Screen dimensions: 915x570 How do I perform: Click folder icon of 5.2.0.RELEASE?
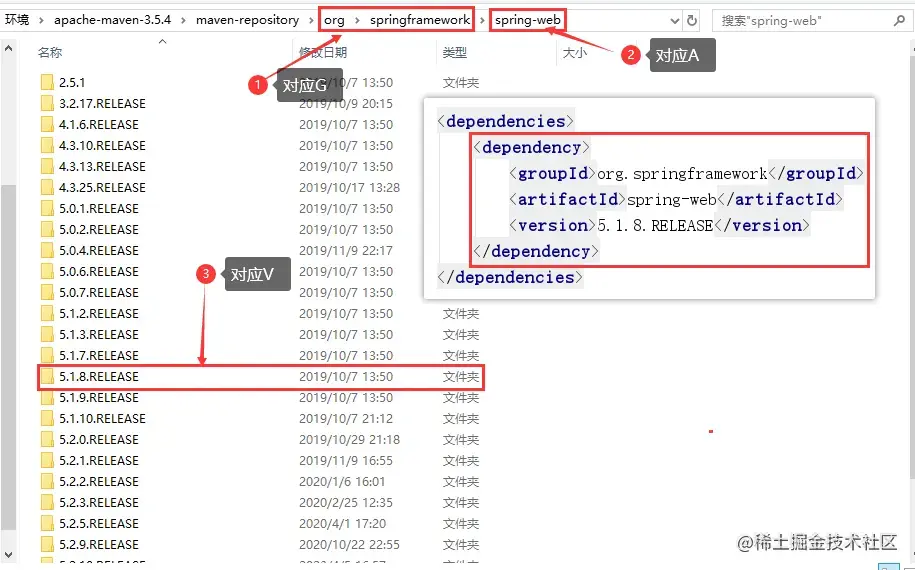pos(47,439)
